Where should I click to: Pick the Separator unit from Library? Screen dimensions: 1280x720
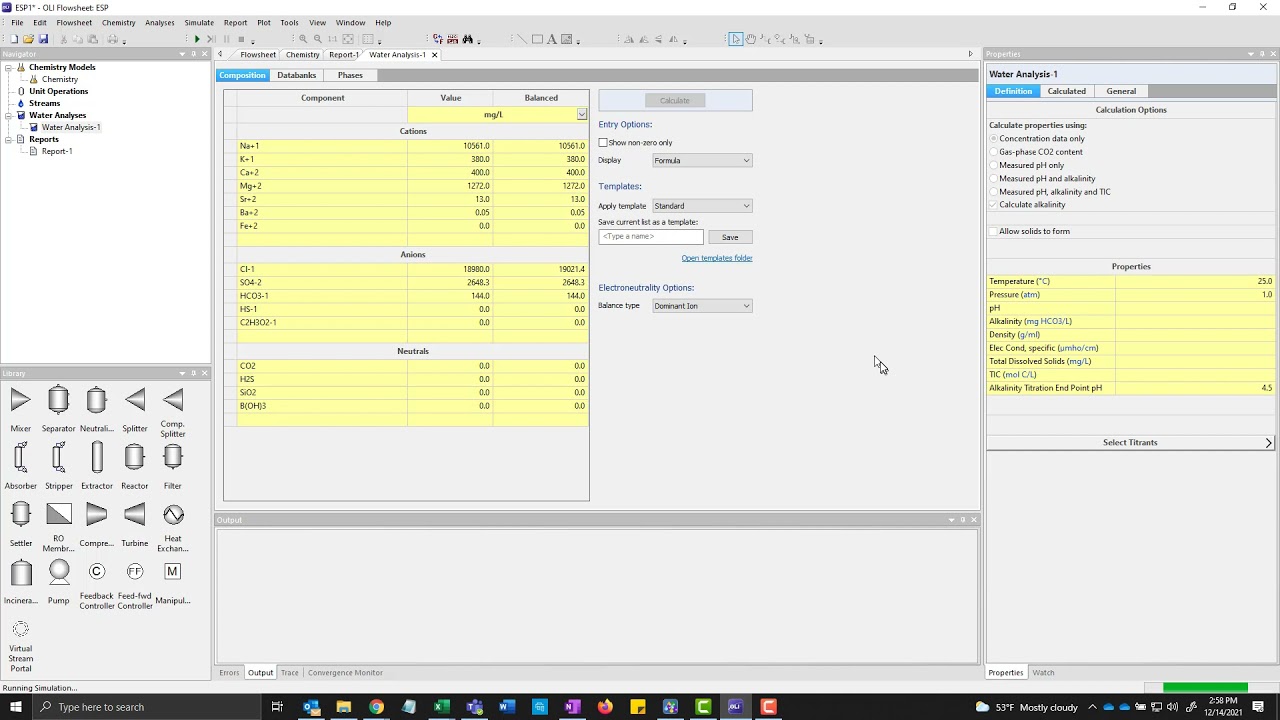pyautogui.click(x=58, y=401)
